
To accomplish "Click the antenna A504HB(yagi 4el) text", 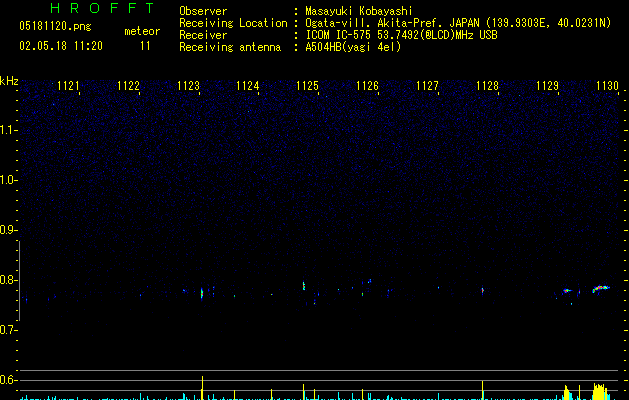I will pos(353,47).
